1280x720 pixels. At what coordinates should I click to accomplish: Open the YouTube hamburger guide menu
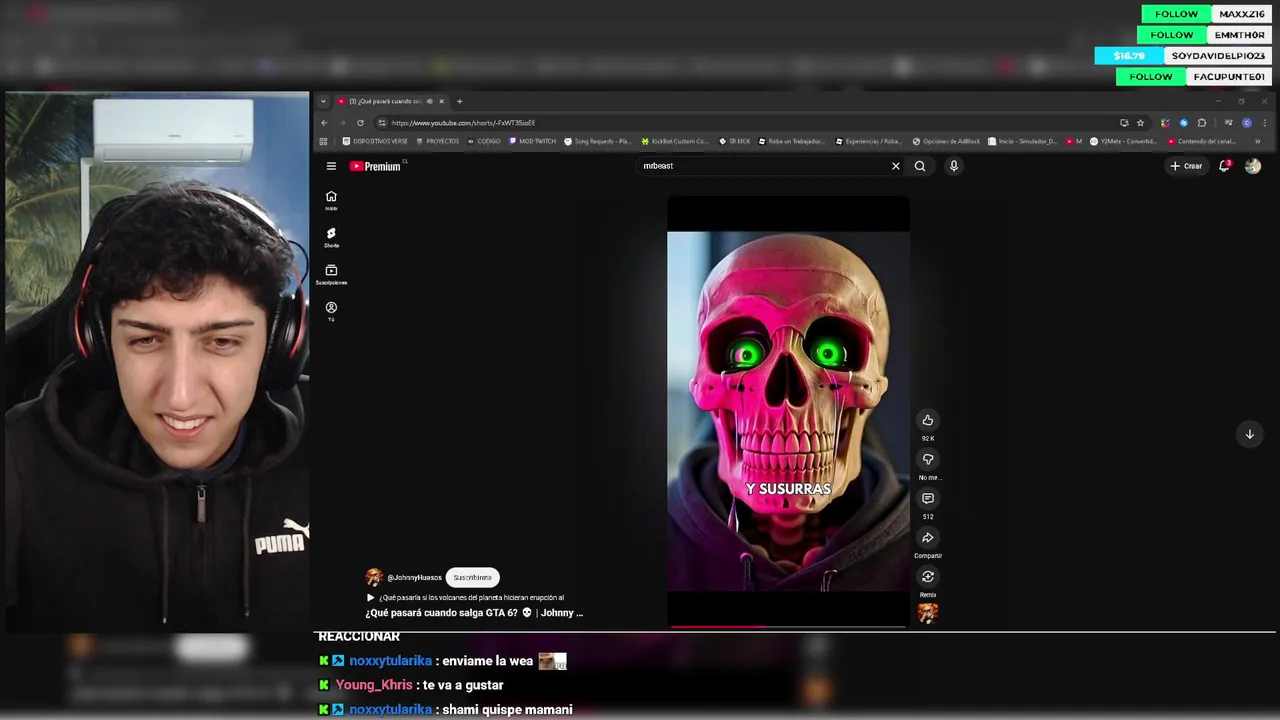point(331,166)
